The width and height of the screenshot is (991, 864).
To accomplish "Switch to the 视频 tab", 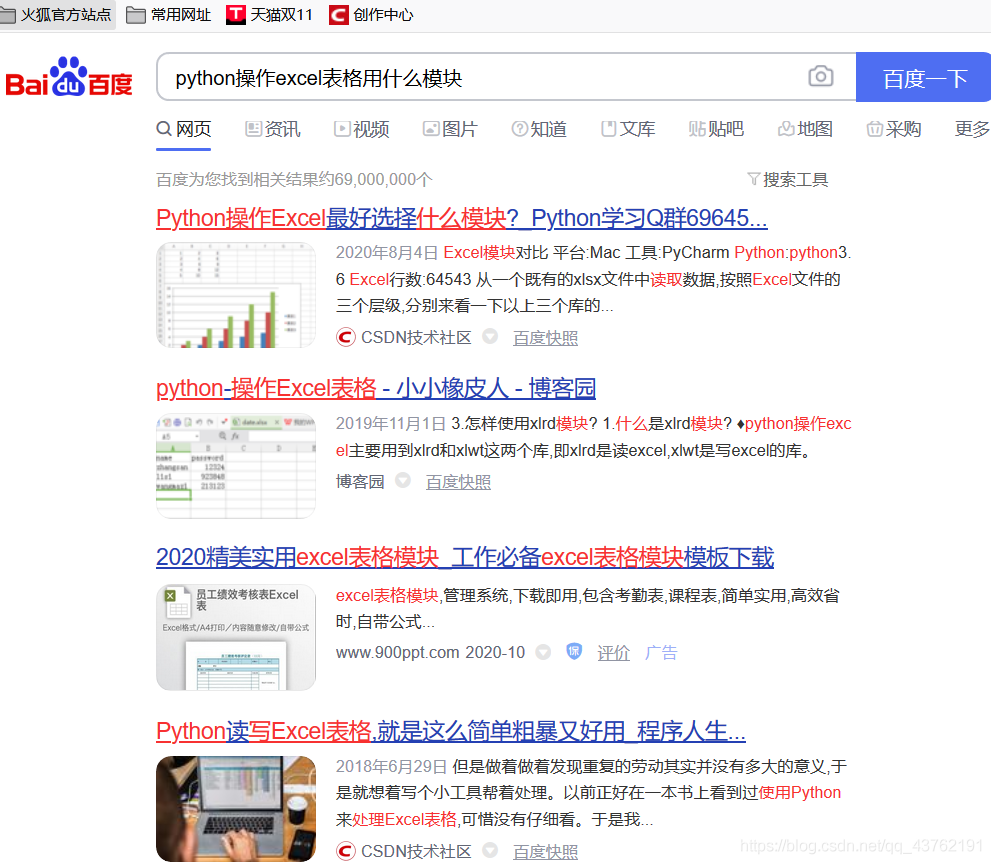I will tap(362, 129).
